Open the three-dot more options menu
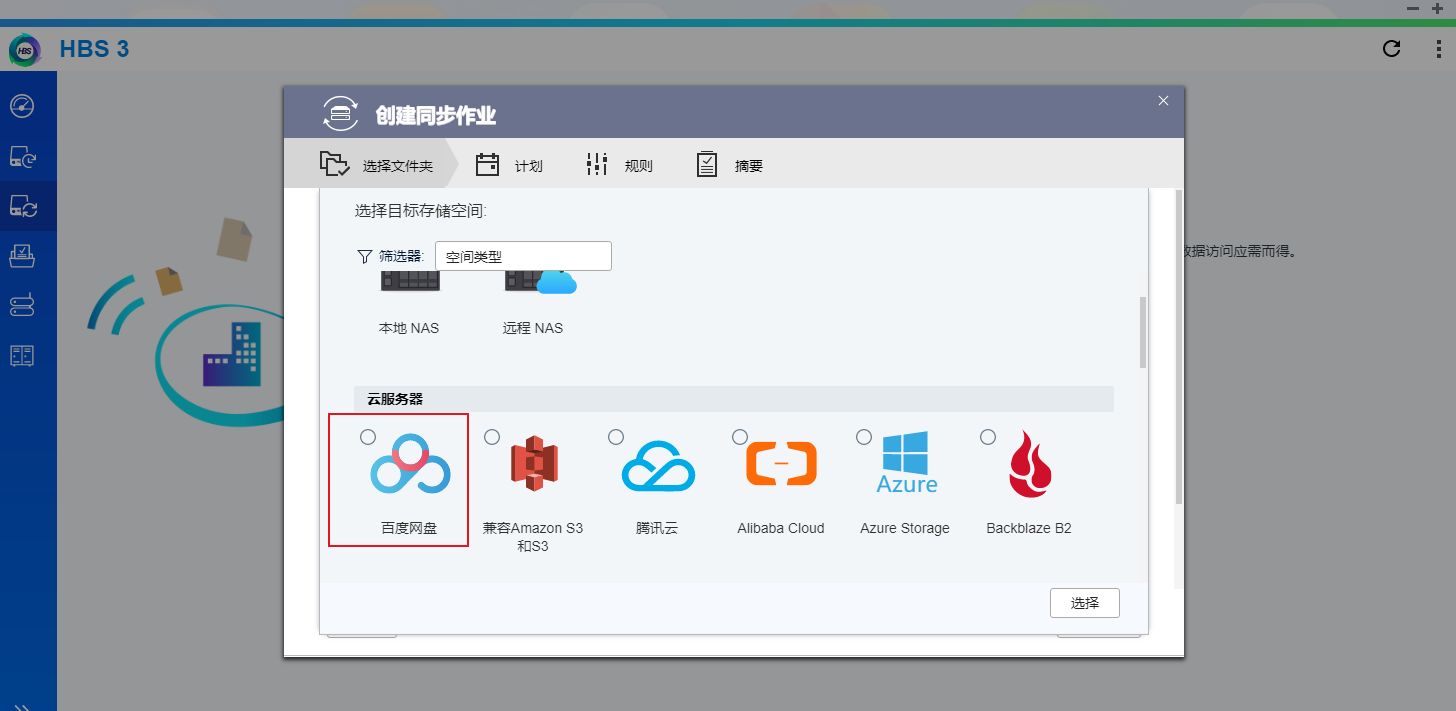 click(x=1438, y=49)
